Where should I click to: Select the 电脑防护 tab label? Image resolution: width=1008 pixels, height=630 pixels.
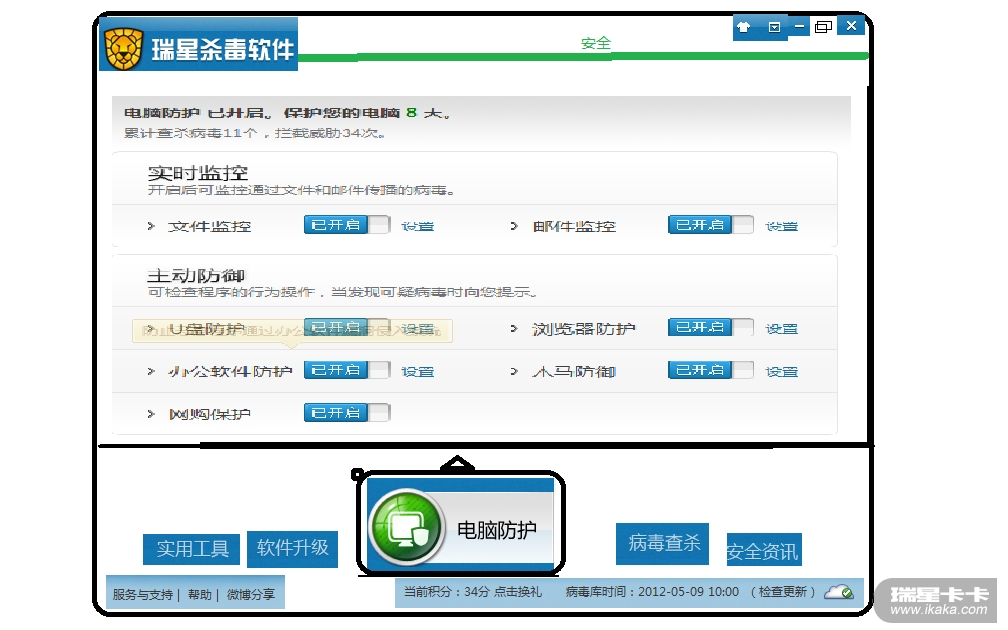(496, 530)
